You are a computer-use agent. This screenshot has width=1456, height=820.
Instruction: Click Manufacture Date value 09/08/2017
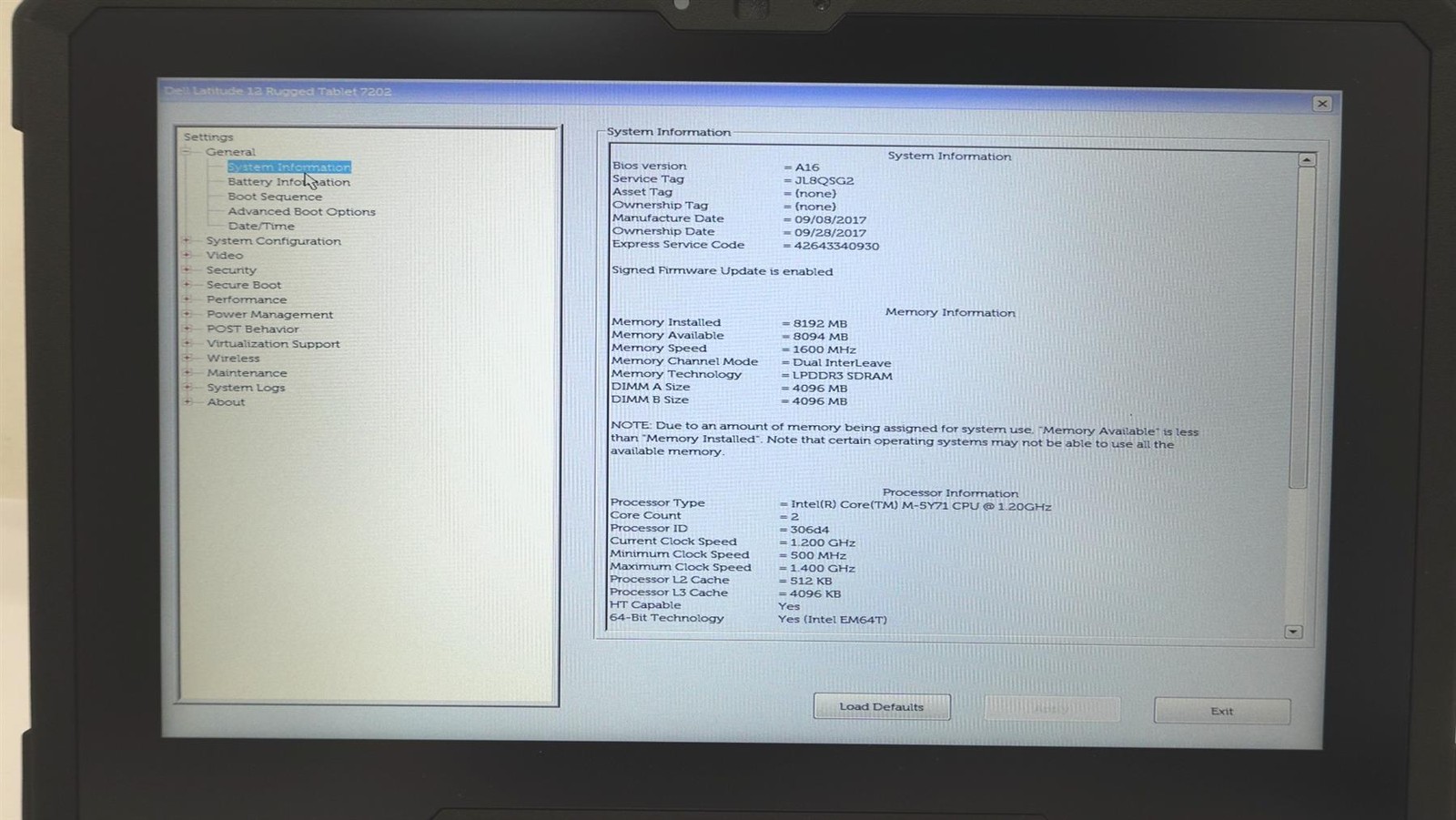coord(830,219)
